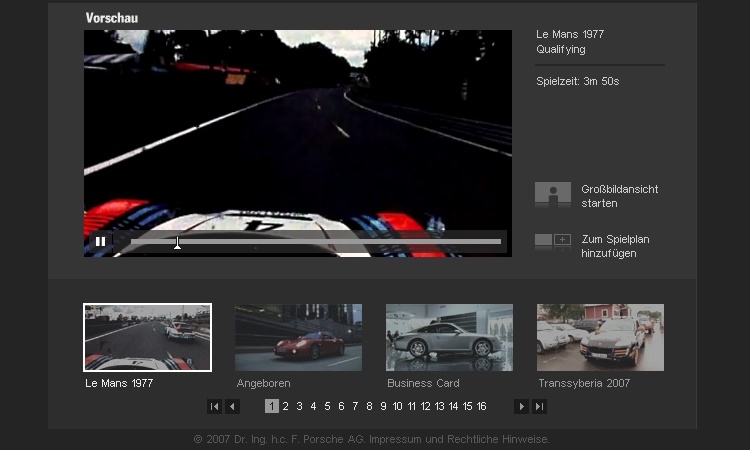This screenshot has width=750, height=450.
Task: Select page 1 in pagination
Action: pyautogui.click(x=272, y=406)
